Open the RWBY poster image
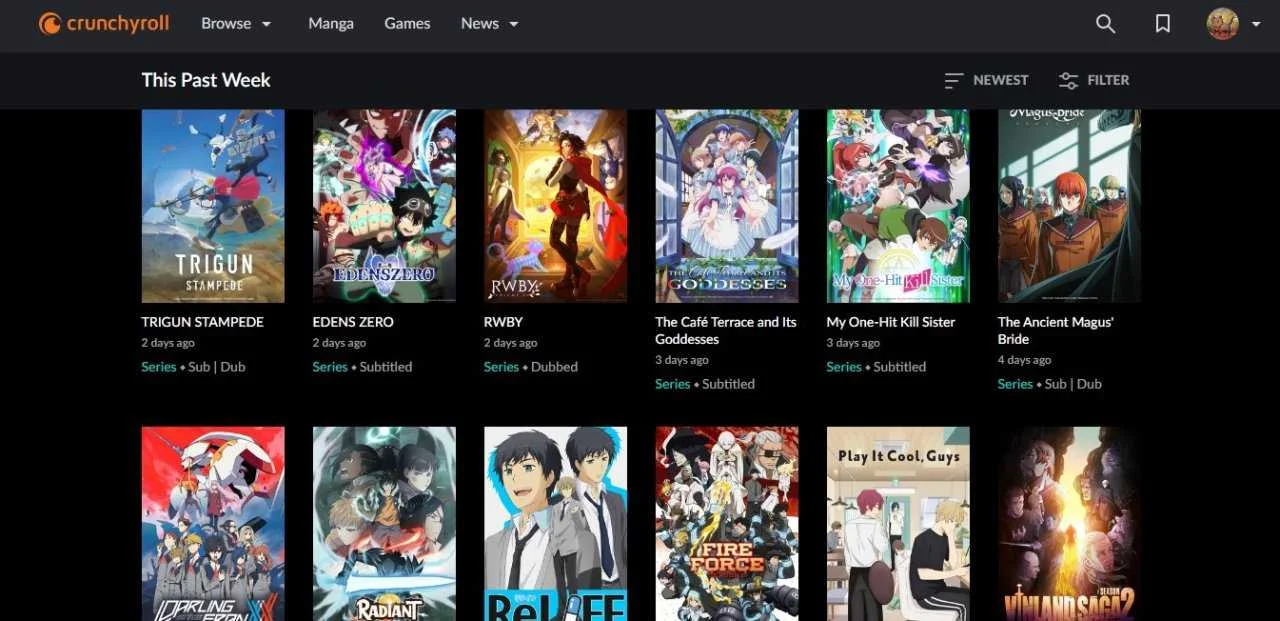Image resolution: width=1280 pixels, height=621 pixels. [555, 206]
